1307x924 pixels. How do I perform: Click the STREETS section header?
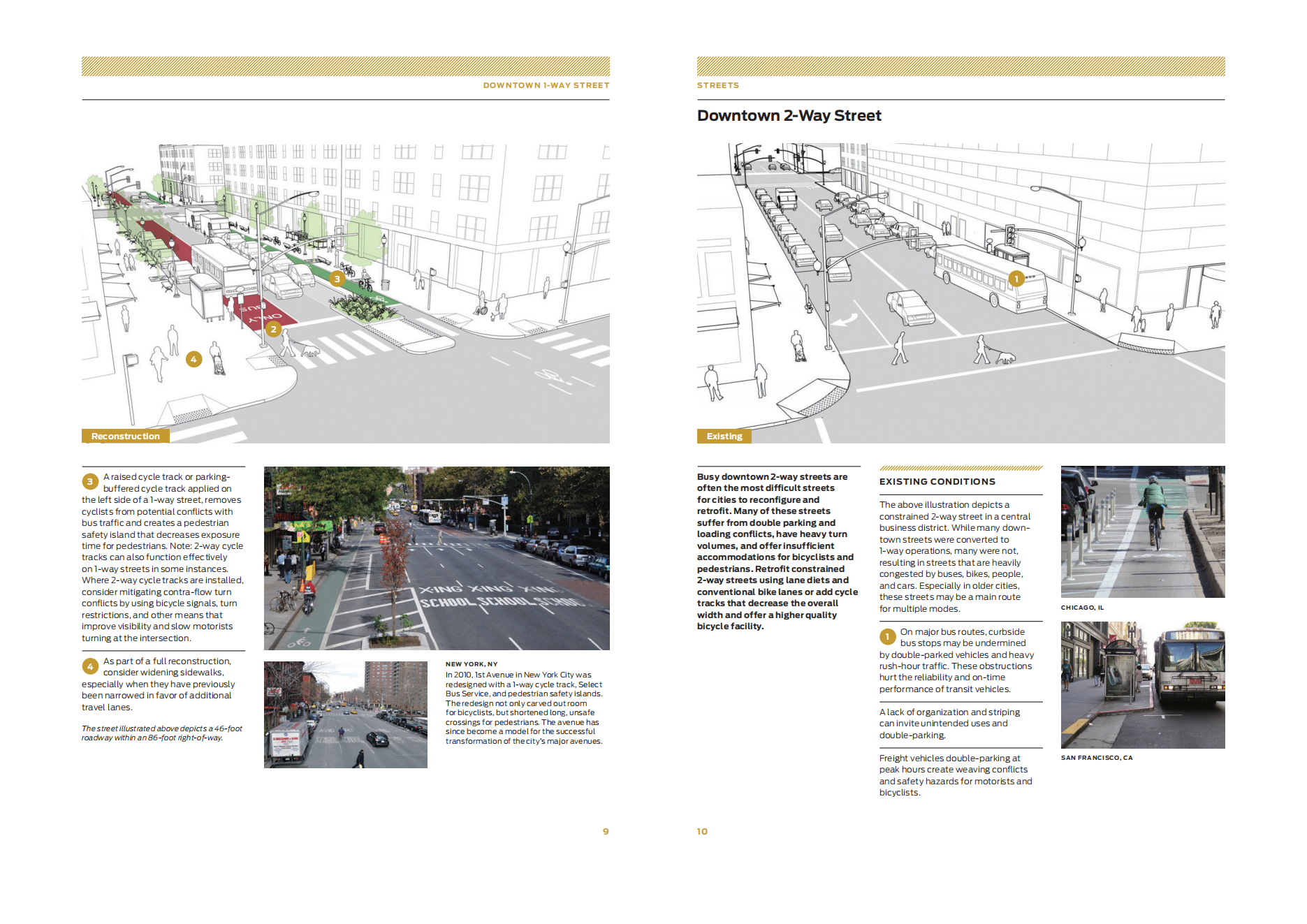pos(717,85)
